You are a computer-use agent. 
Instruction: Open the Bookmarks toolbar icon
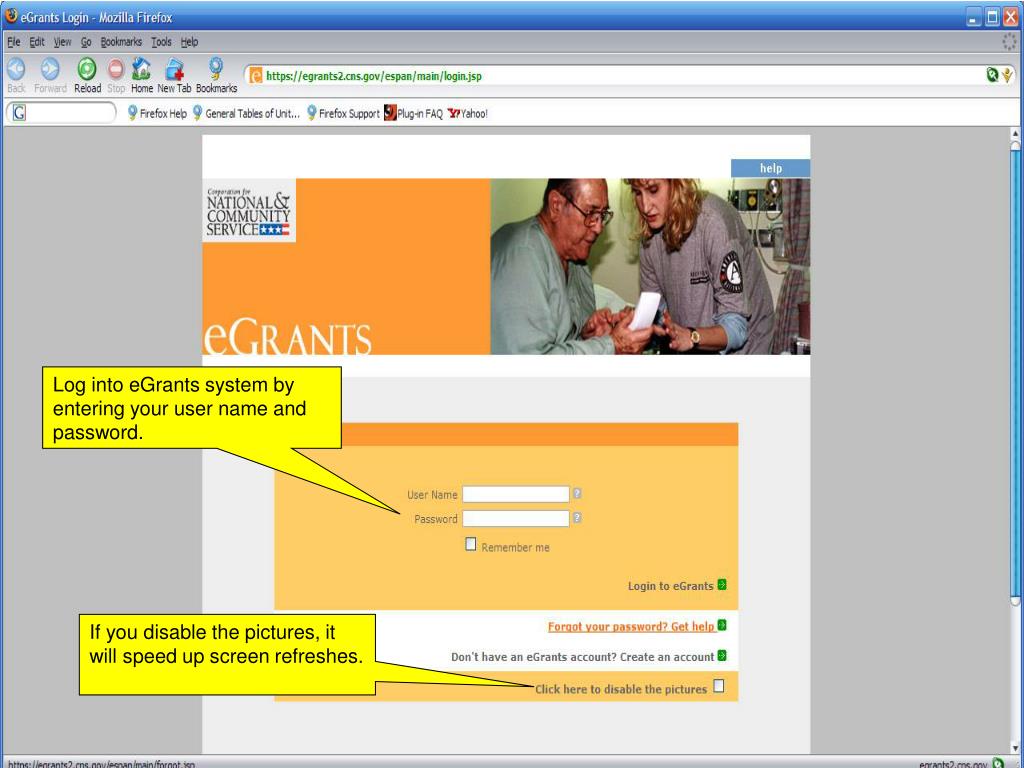(x=216, y=69)
